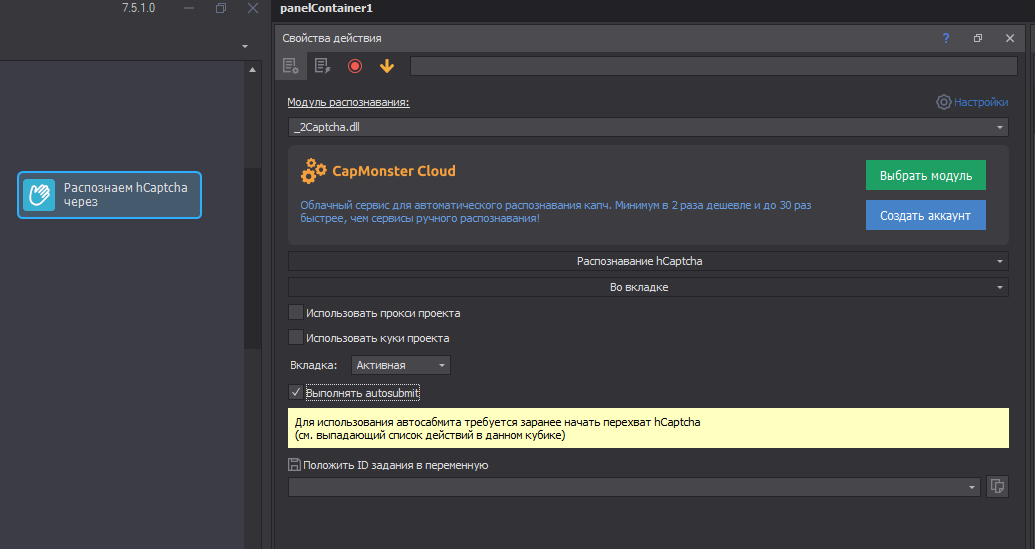
Task: Click the yellow autosubmit hint message
Action: coord(648,428)
